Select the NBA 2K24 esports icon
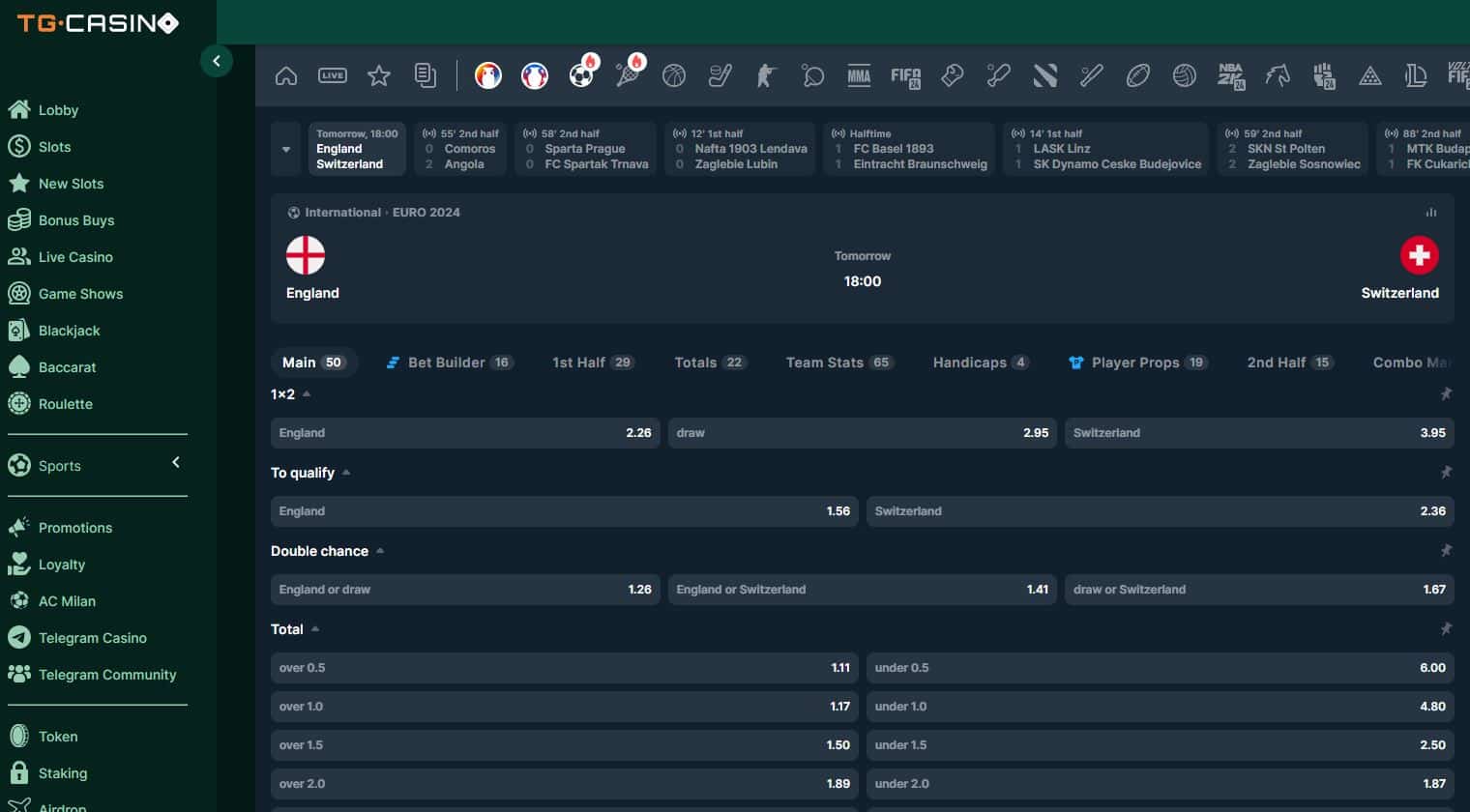Image resolution: width=1470 pixels, height=812 pixels. tap(1231, 75)
